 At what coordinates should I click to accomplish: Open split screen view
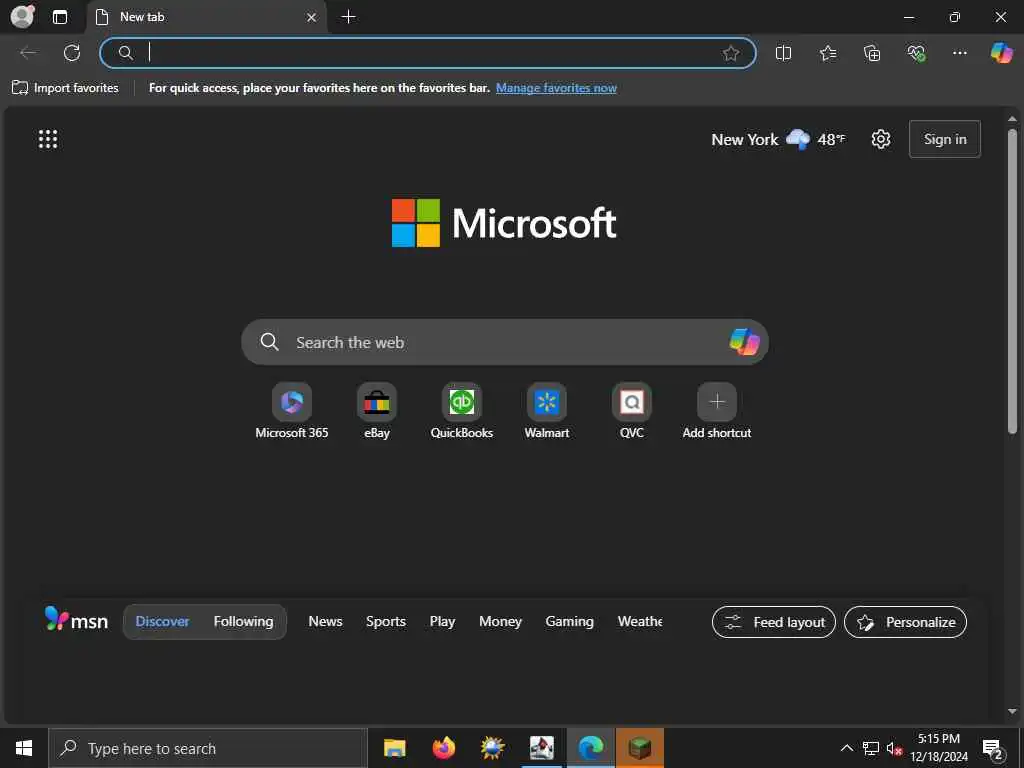(x=783, y=53)
